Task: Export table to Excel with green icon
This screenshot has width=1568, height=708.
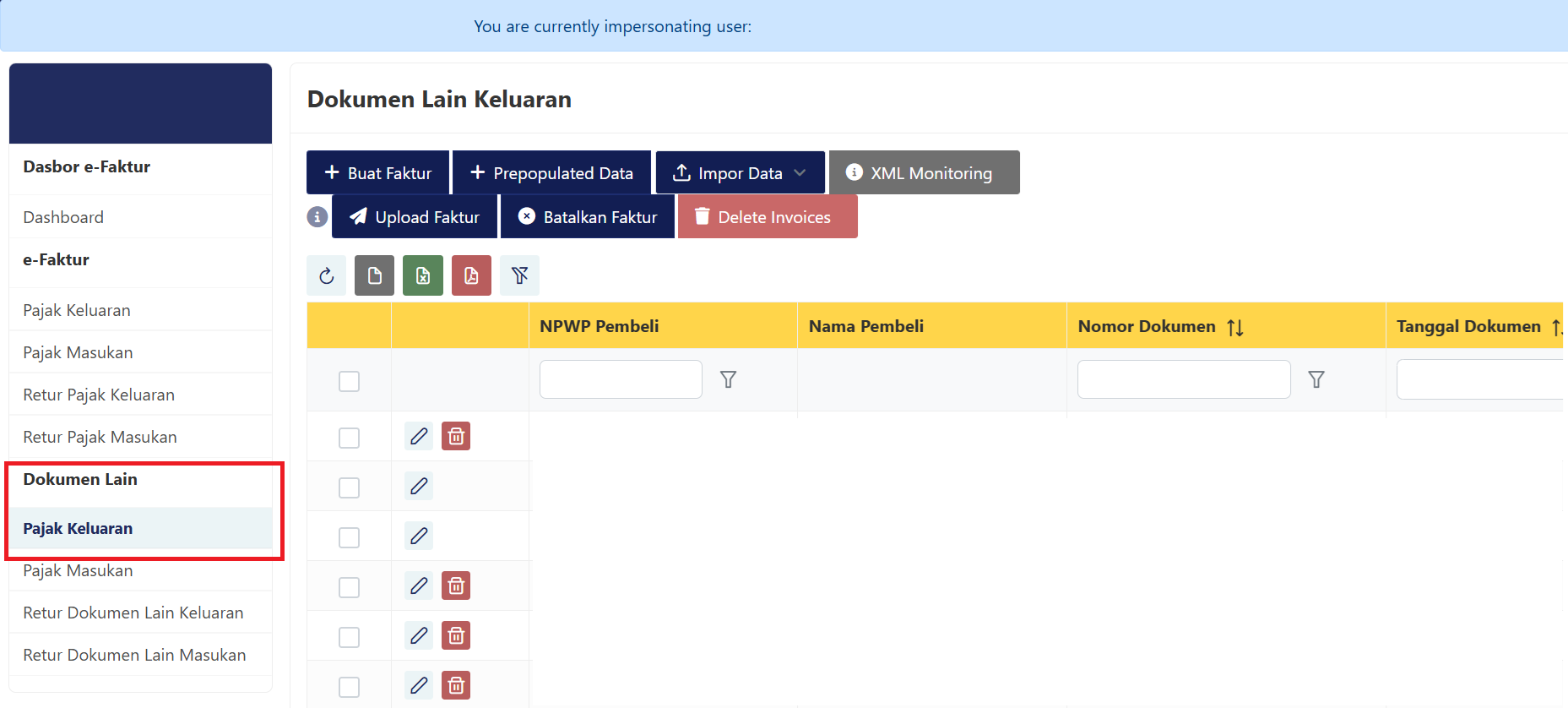Action: tap(423, 276)
